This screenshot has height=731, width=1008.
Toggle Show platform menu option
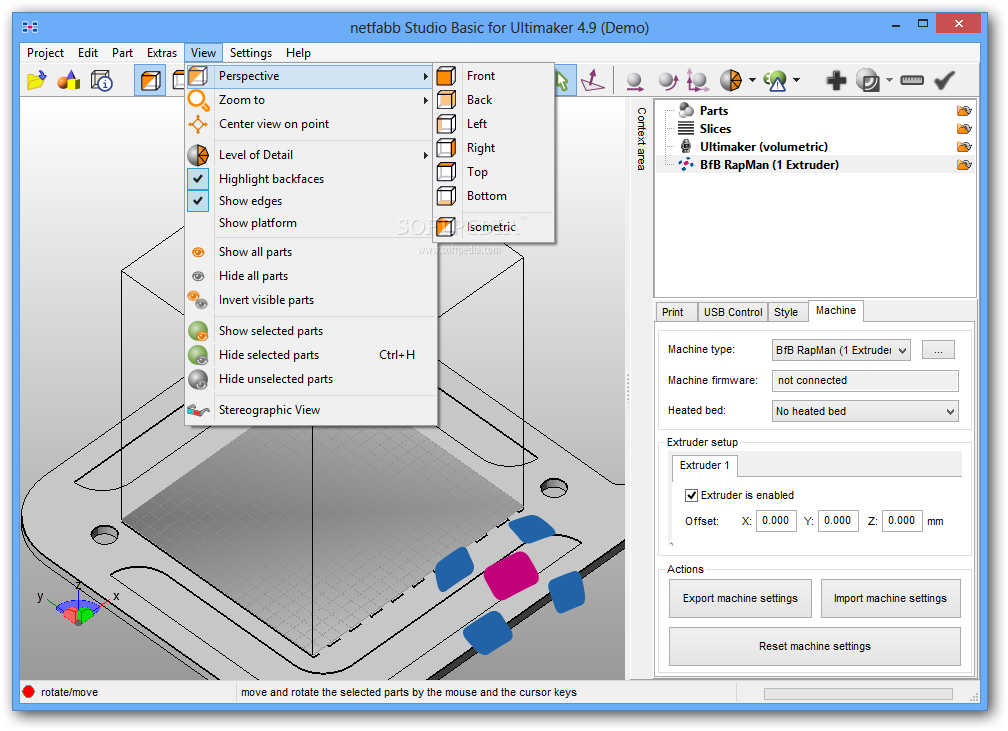click(310, 222)
